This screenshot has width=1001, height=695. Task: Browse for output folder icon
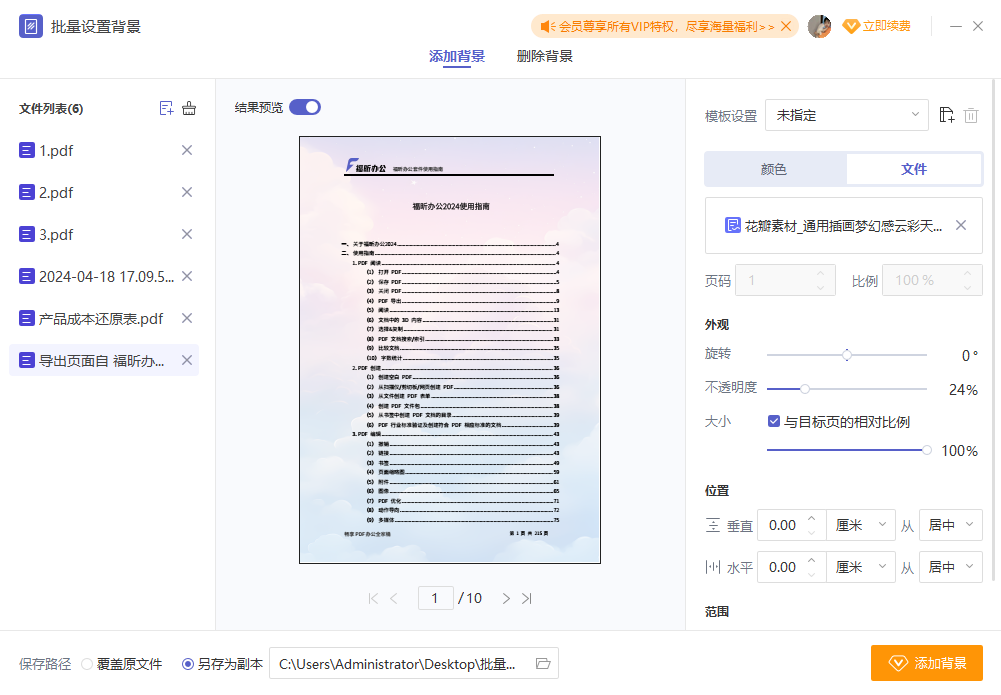[x=543, y=664]
